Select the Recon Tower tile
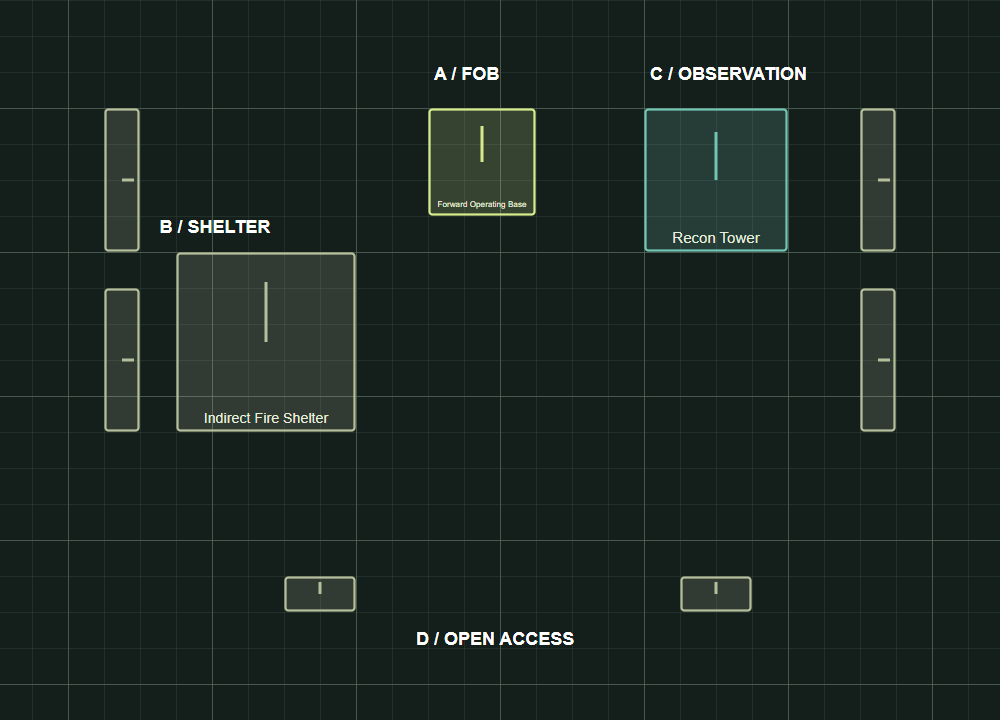 click(x=716, y=180)
